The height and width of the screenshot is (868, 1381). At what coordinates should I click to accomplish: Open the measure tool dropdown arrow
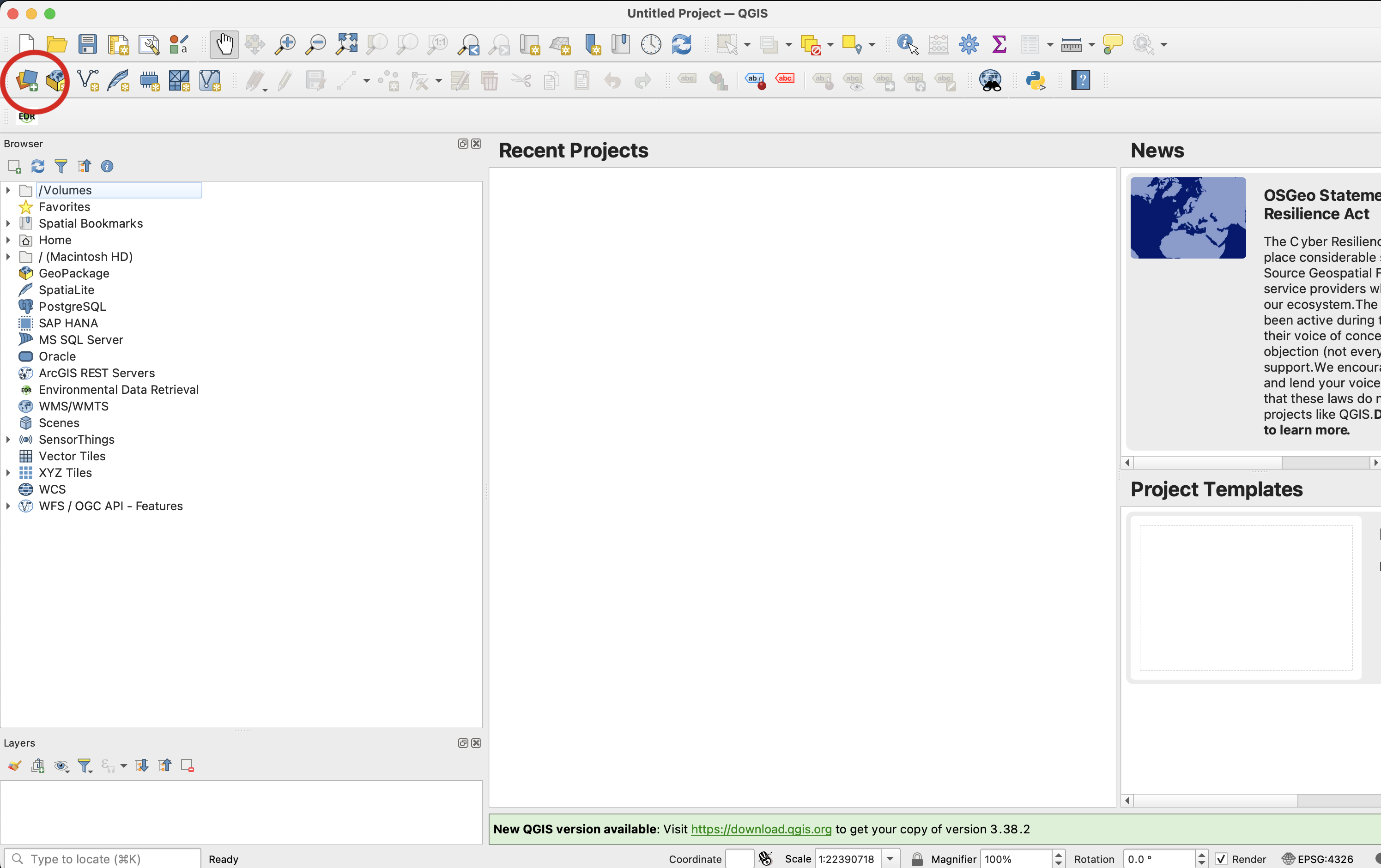[1091, 45]
